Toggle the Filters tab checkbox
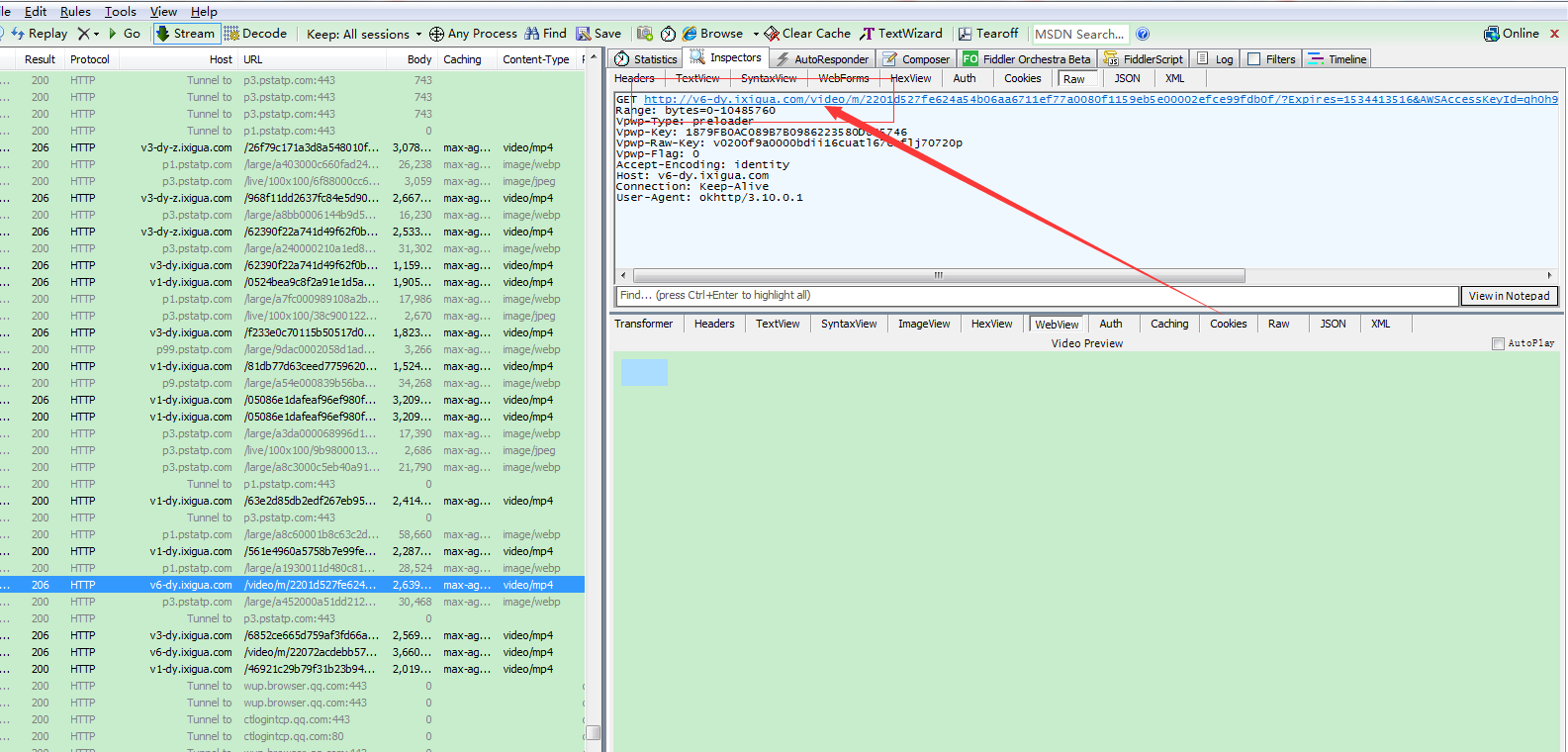The width and height of the screenshot is (1568, 752). [1254, 59]
